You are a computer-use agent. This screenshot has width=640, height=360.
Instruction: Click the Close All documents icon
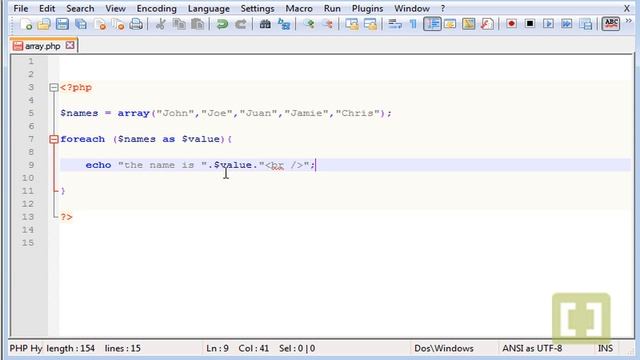[118, 24]
